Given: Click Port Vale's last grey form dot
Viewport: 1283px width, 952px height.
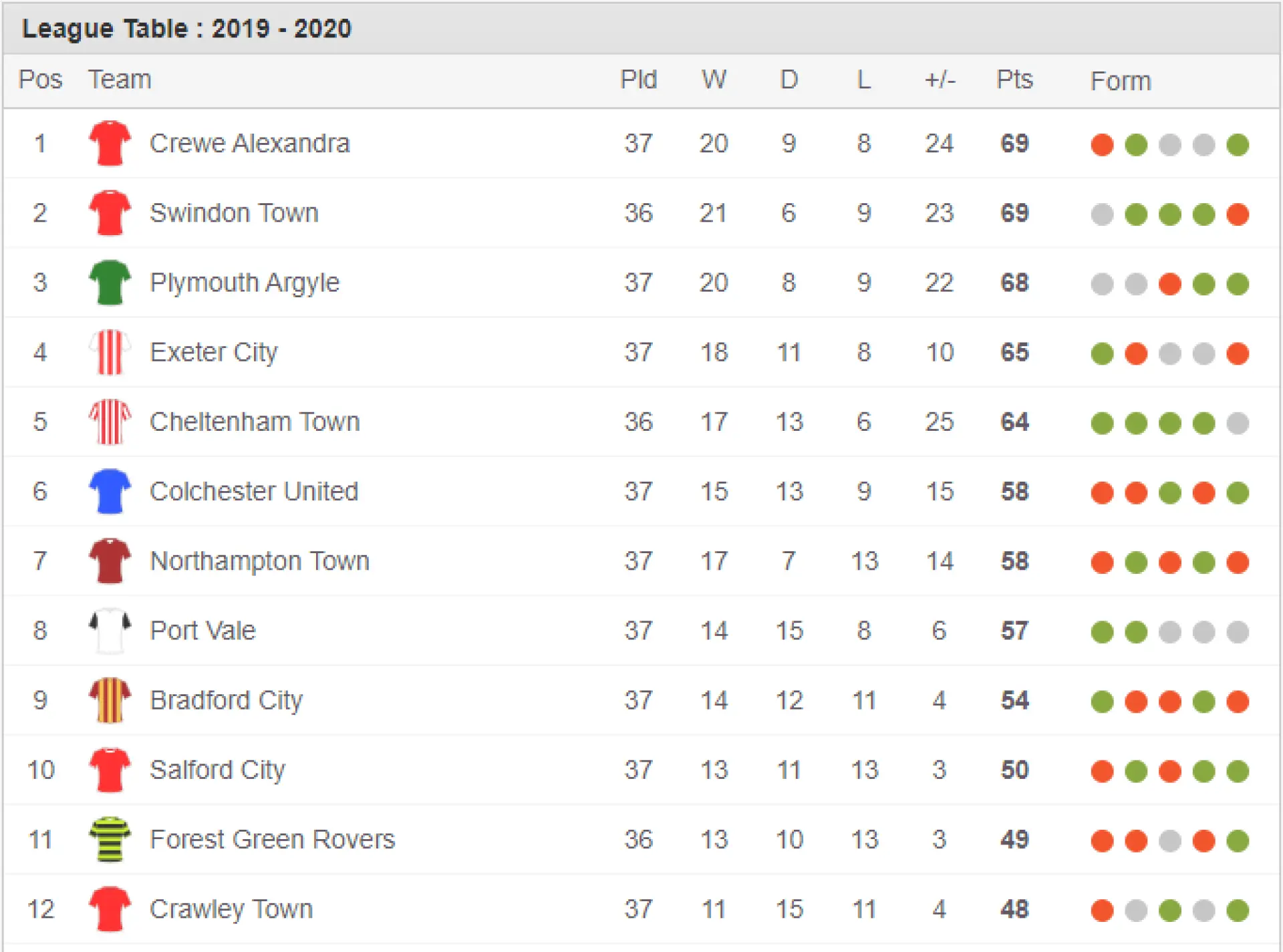Looking at the screenshot, I should click(x=1238, y=632).
